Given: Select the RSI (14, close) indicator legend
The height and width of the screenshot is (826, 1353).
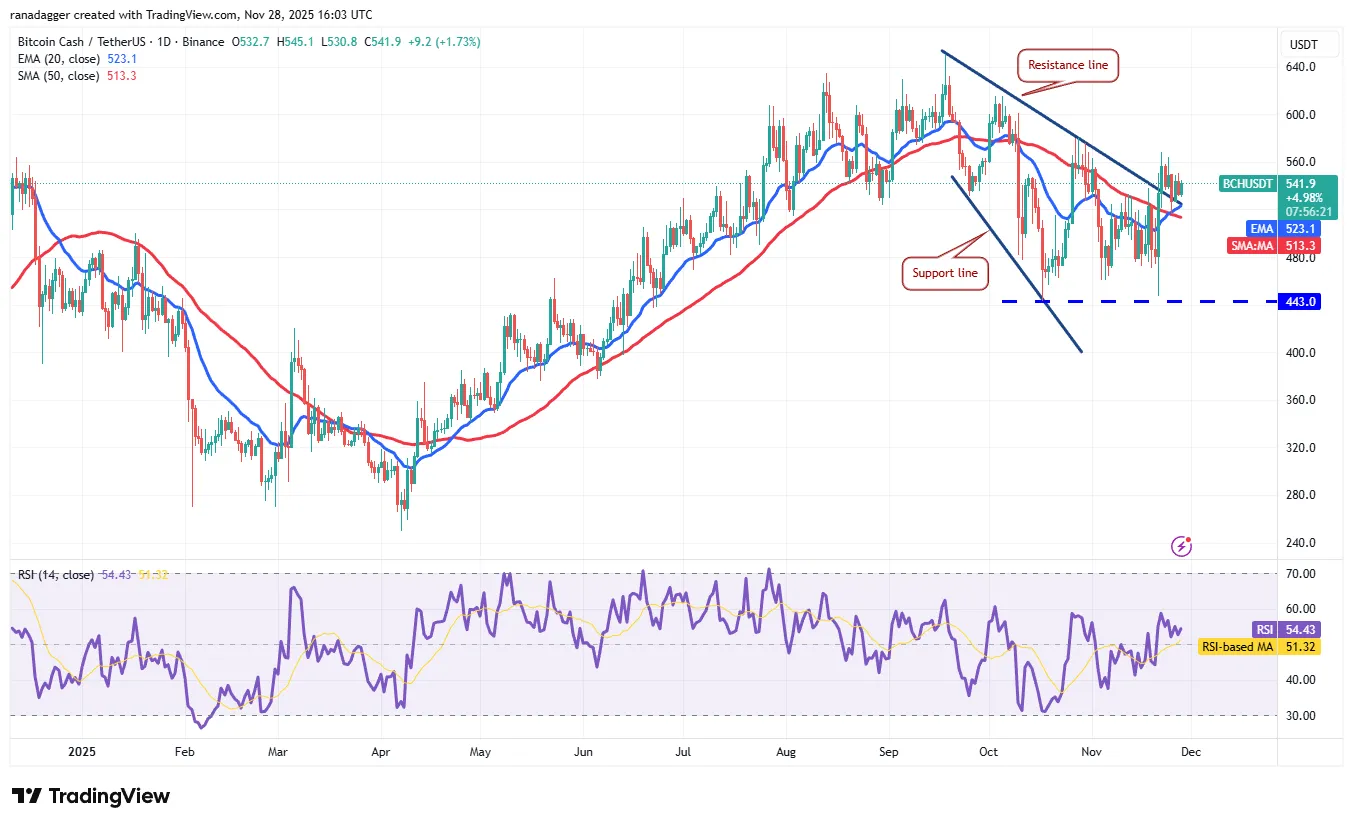Looking at the screenshot, I should pos(56,575).
